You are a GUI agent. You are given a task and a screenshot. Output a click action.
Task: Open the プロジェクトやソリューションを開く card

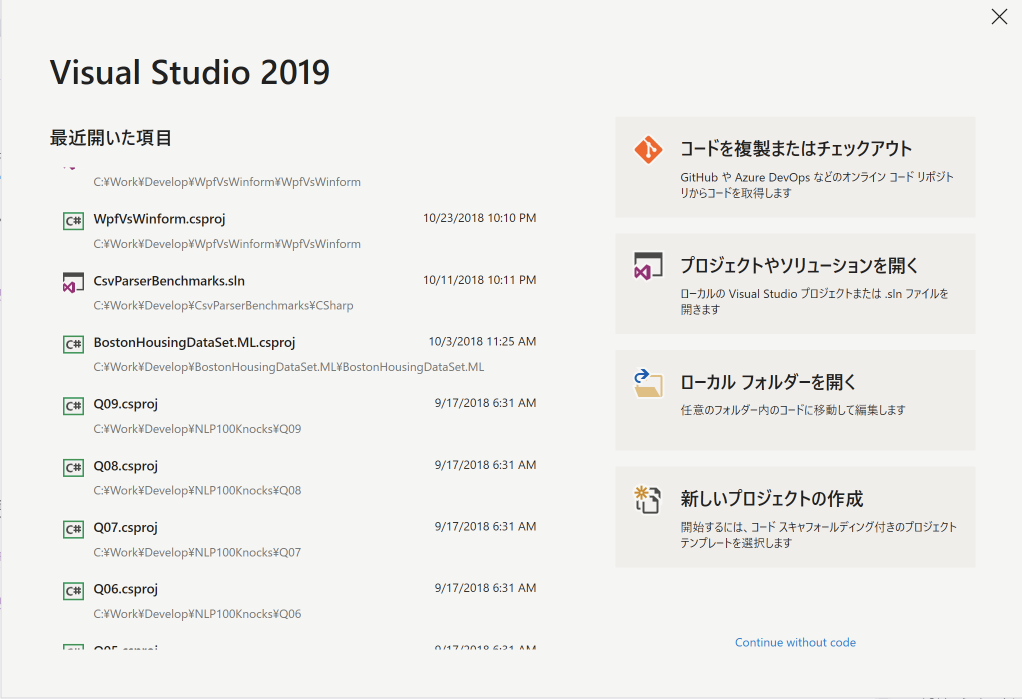point(795,284)
